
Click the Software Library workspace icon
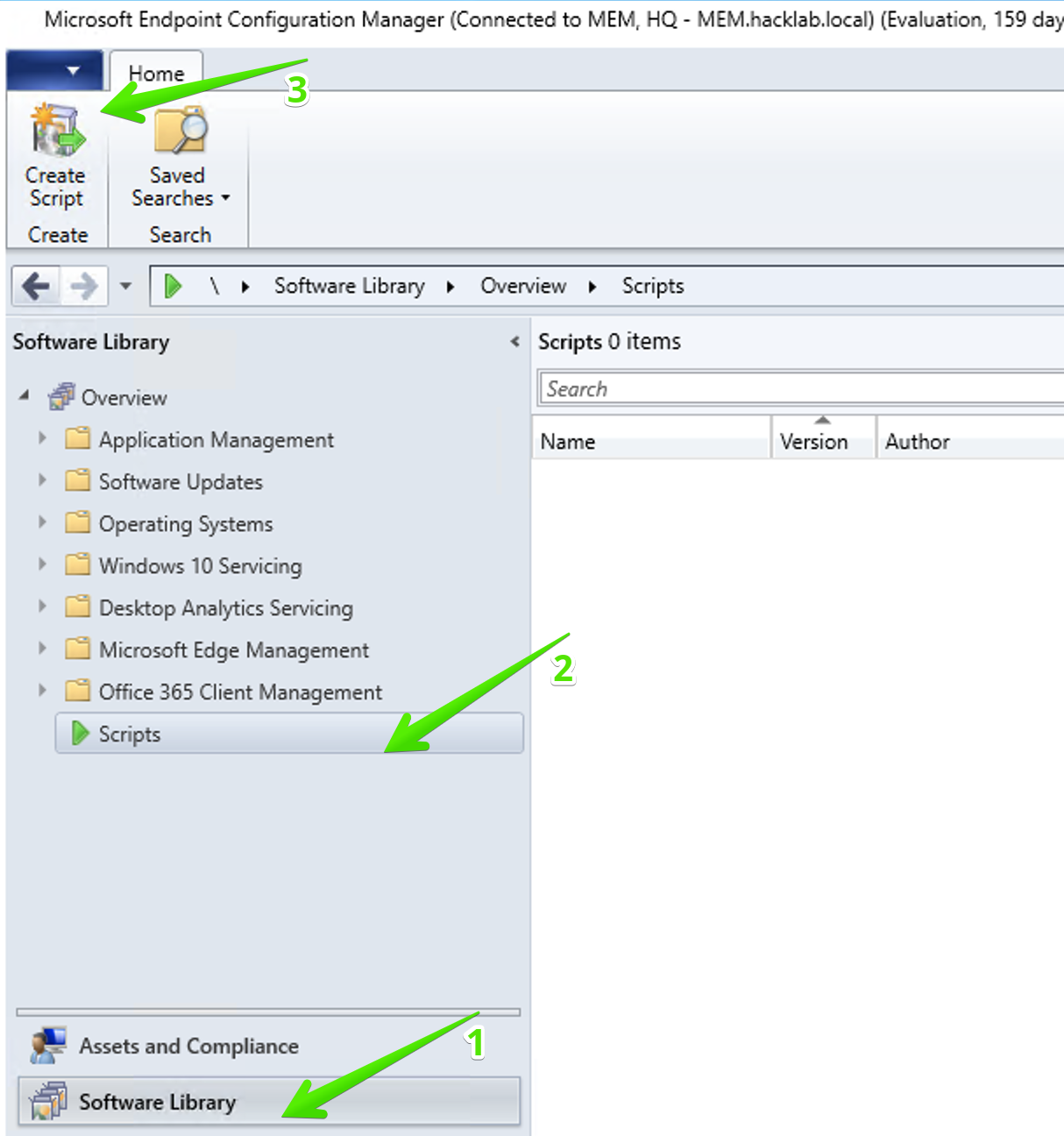[47, 1101]
